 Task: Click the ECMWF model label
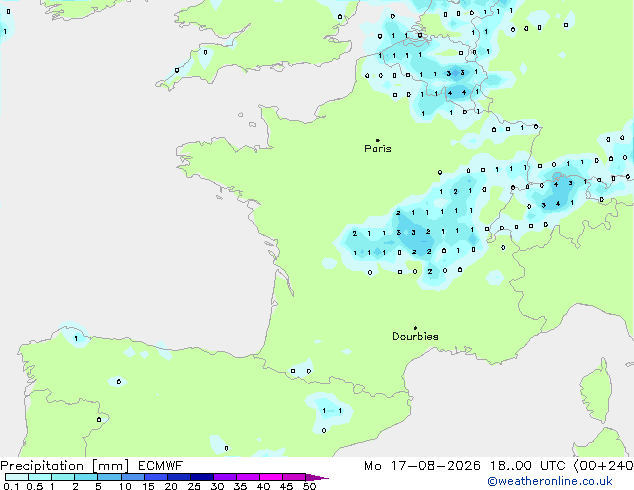click(x=161, y=466)
